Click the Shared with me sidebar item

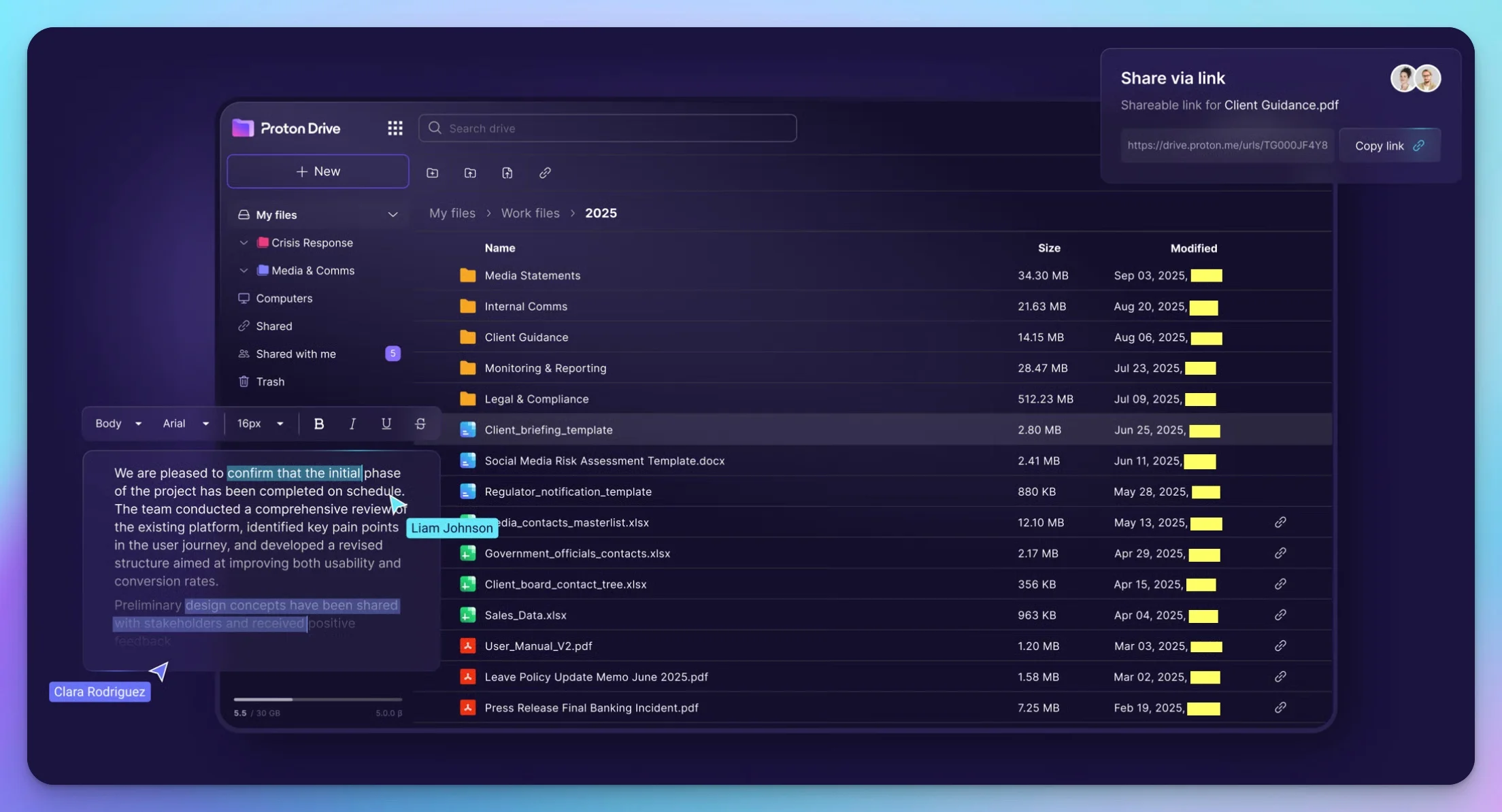pos(295,354)
